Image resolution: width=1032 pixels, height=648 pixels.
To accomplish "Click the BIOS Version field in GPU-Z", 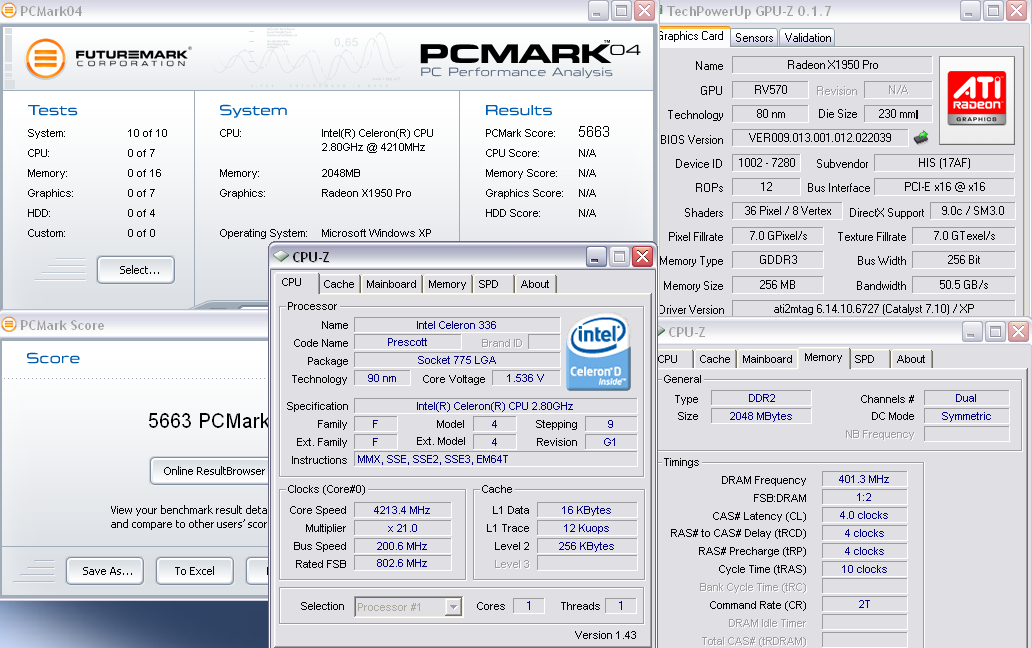I will coord(819,137).
